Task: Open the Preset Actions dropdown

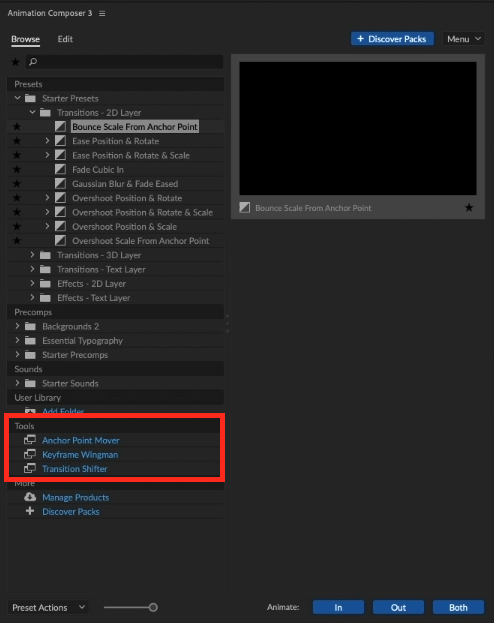Action: click(48, 608)
